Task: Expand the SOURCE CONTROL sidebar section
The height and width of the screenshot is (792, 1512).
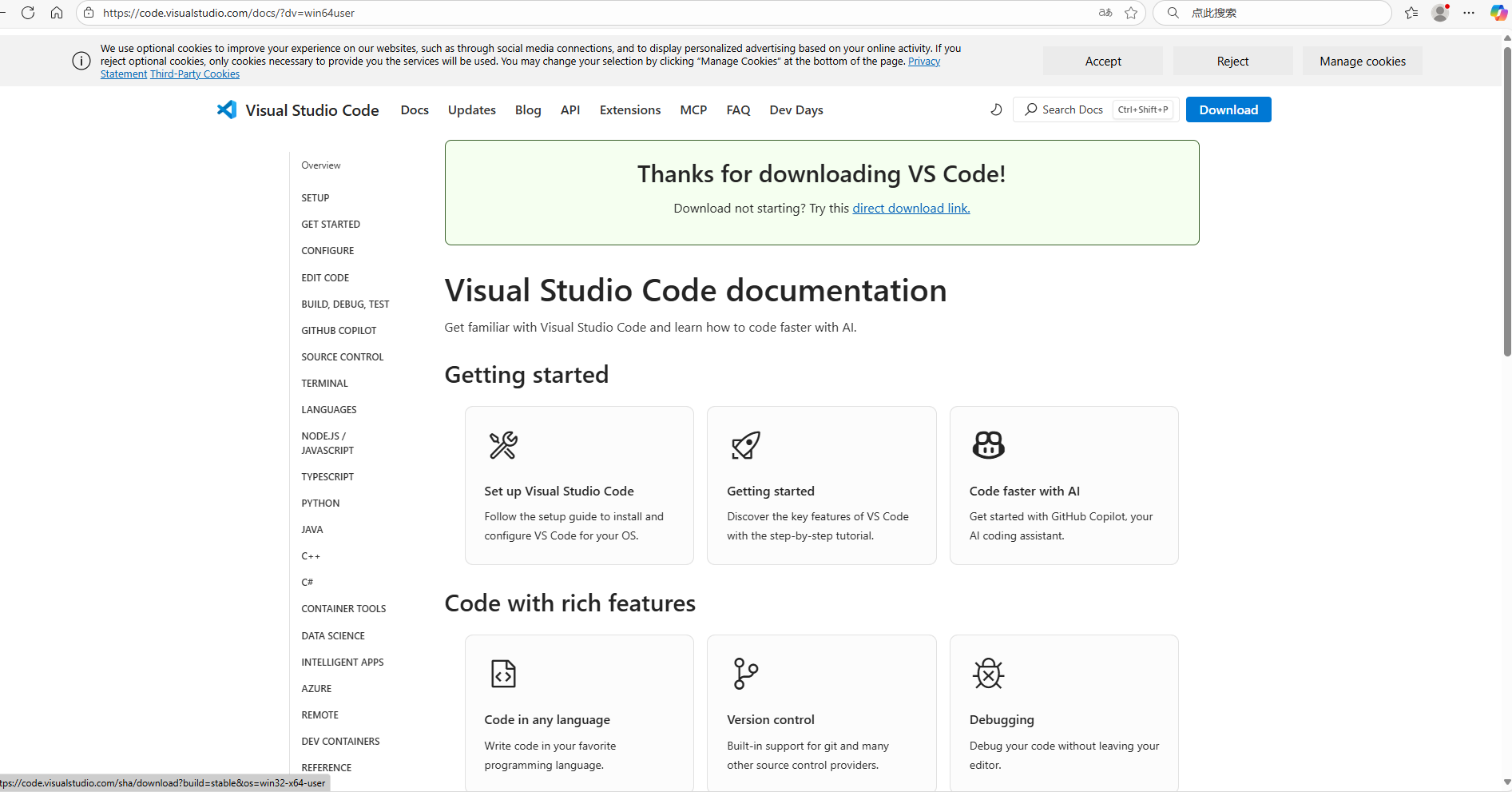Action: pyautogui.click(x=343, y=357)
